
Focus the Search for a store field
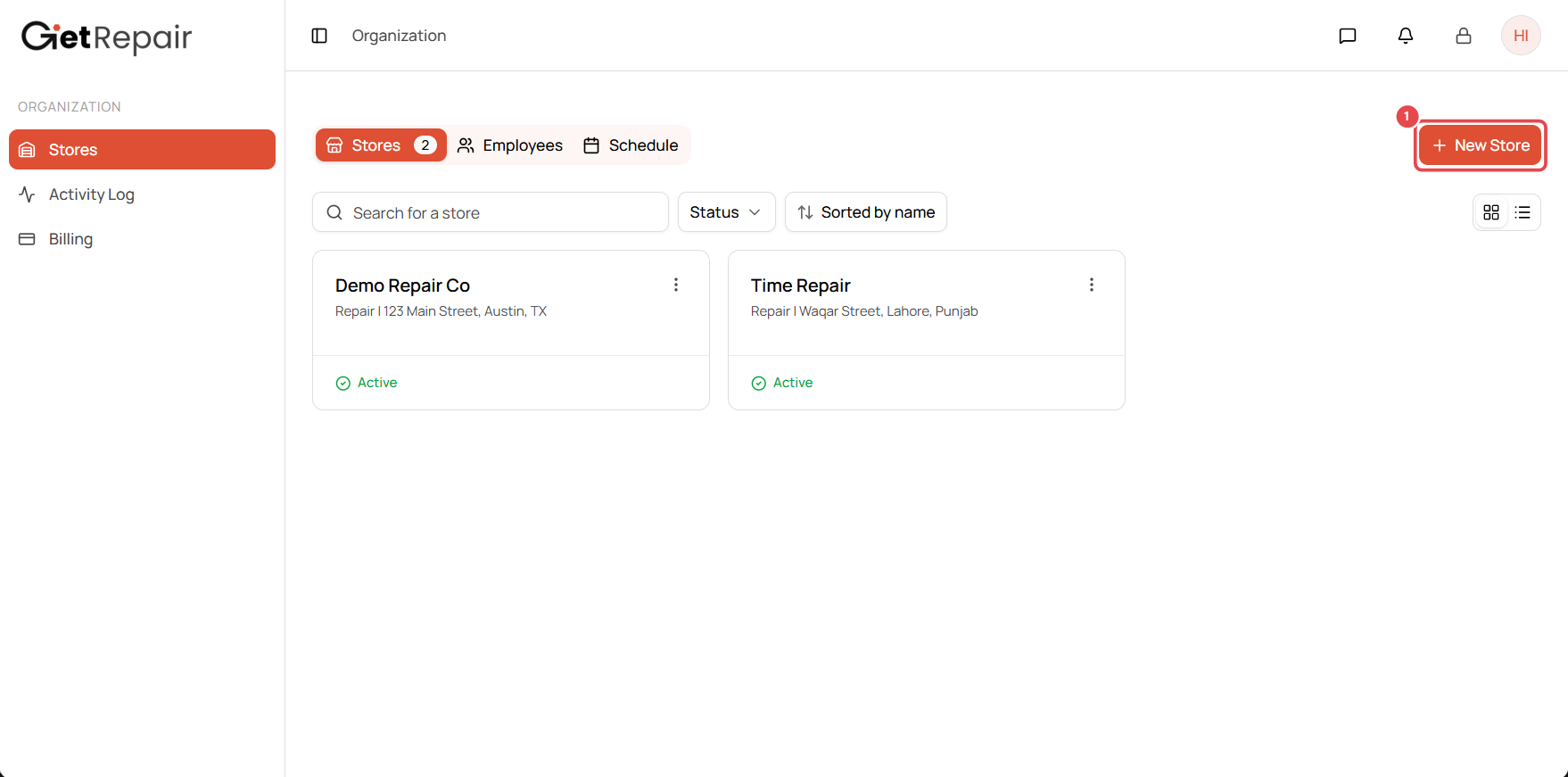click(491, 212)
